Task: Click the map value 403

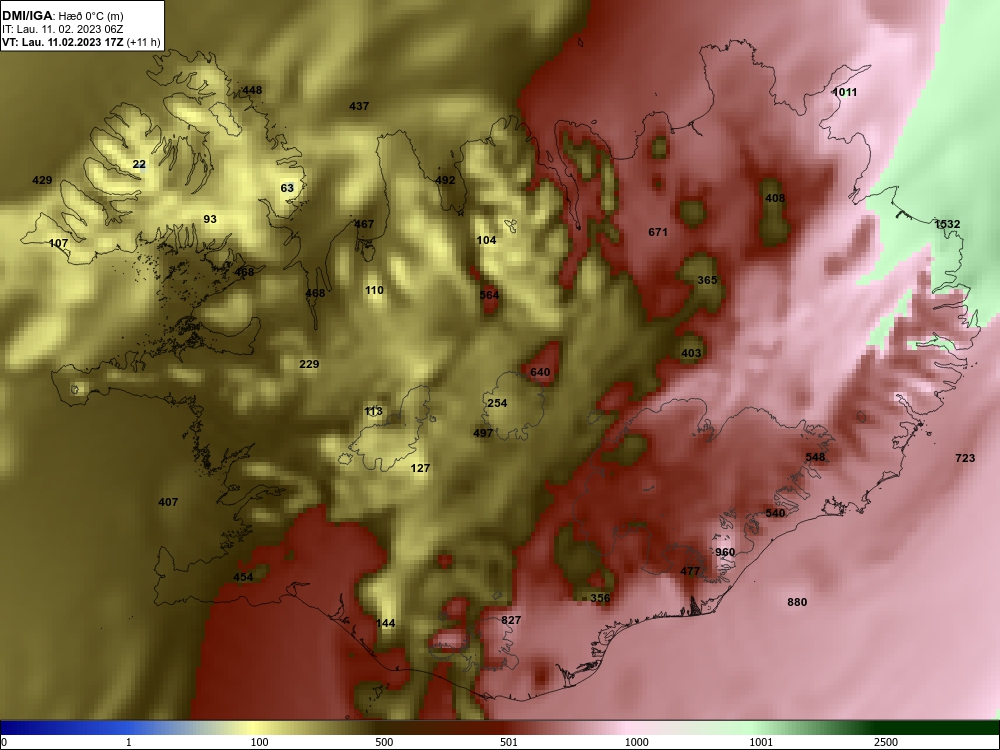Action: tap(691, 353)
